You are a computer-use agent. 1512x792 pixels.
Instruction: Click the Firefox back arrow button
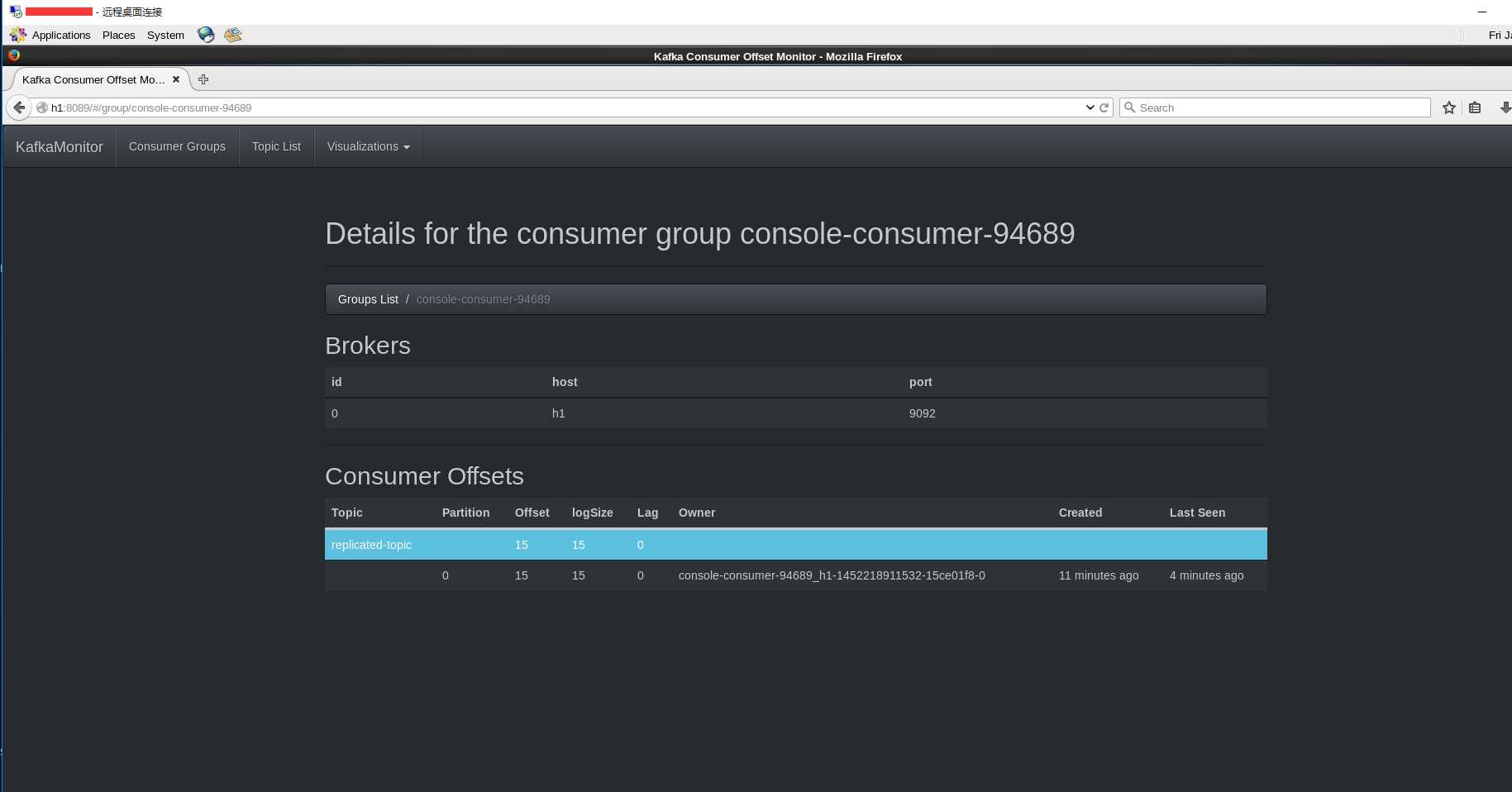tap(19, 107)
